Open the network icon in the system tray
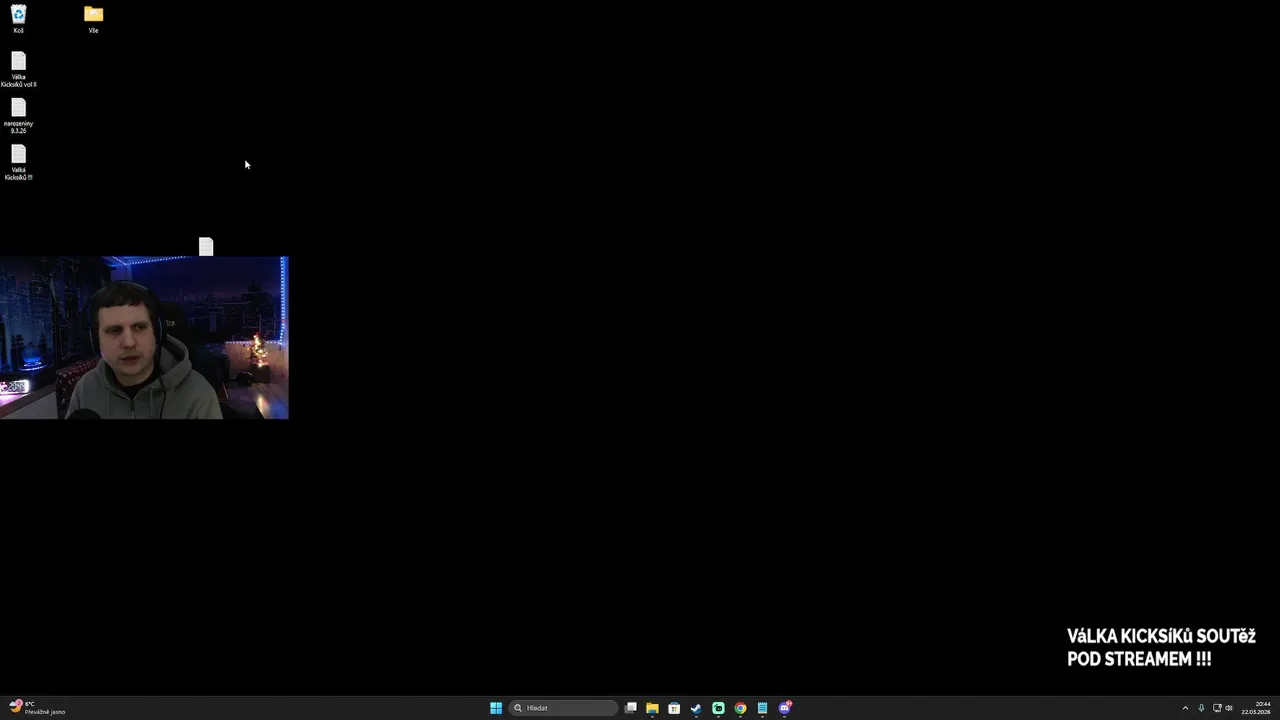The height and width of the screenshot is (720, 1280). coord(1217,708)
